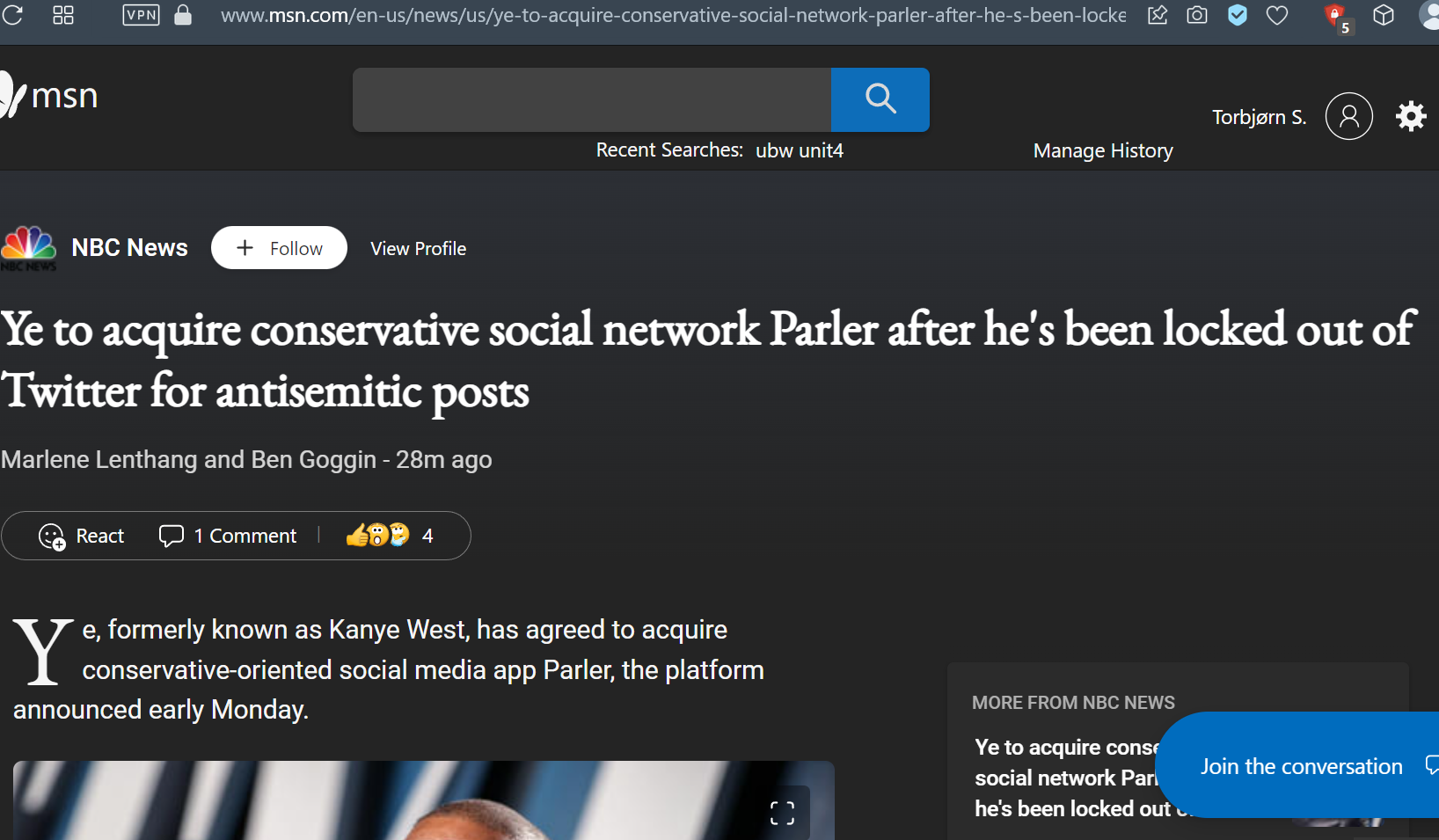Open the speed dial grid icon
The height and width of the screenshot is (840, 1439).
pos(63,15)
